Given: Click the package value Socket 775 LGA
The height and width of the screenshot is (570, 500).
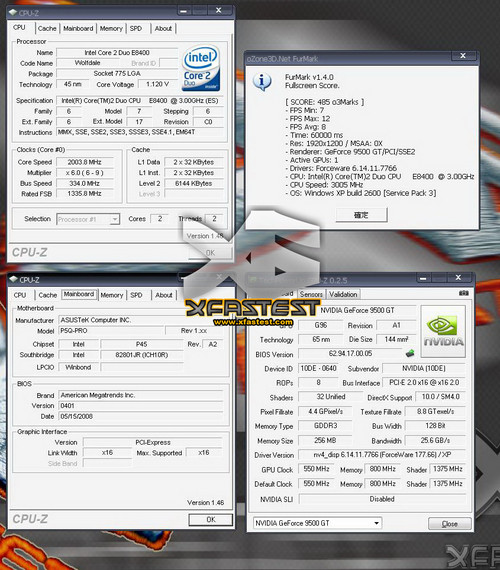Looking at the screenshot, I should coord(117,73).
